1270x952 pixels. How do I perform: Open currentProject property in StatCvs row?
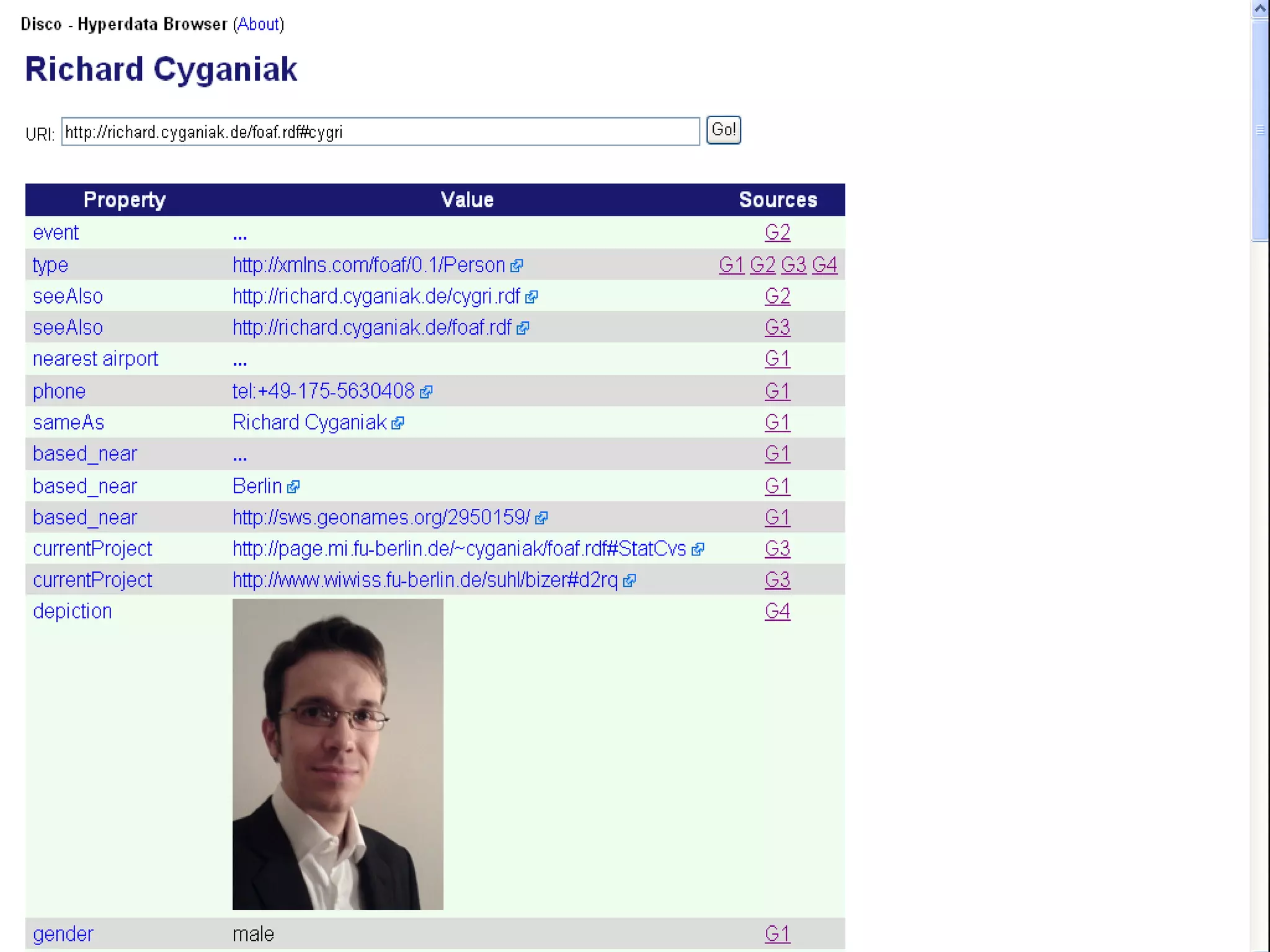(92, 549)
